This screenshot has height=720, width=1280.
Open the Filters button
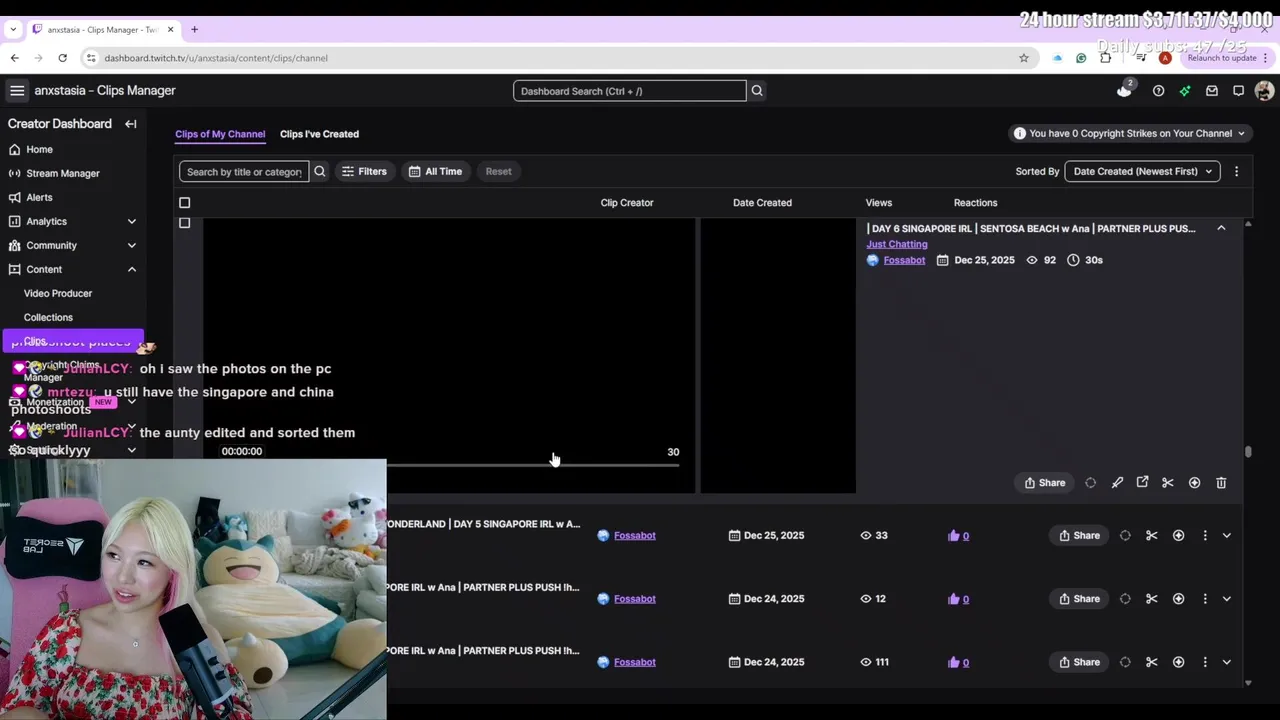click(364, 172)
